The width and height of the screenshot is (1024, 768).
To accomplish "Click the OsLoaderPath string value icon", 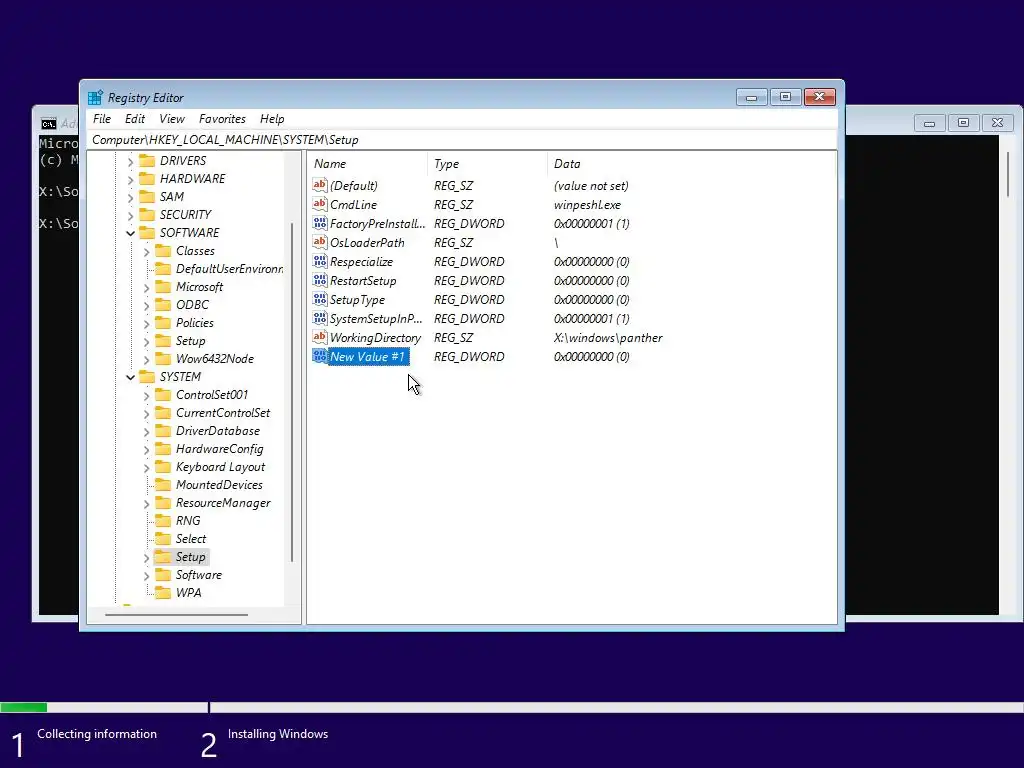I will tap(319, 242).
